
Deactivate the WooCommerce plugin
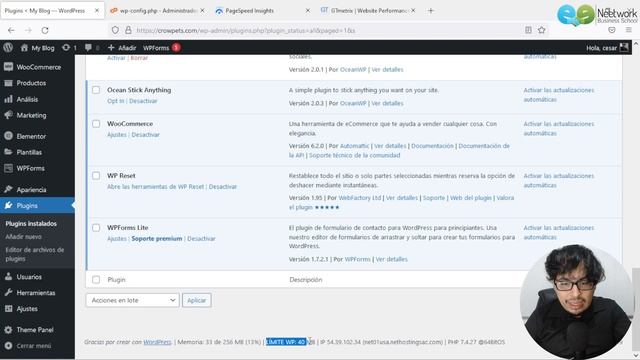tap(145, 135)
